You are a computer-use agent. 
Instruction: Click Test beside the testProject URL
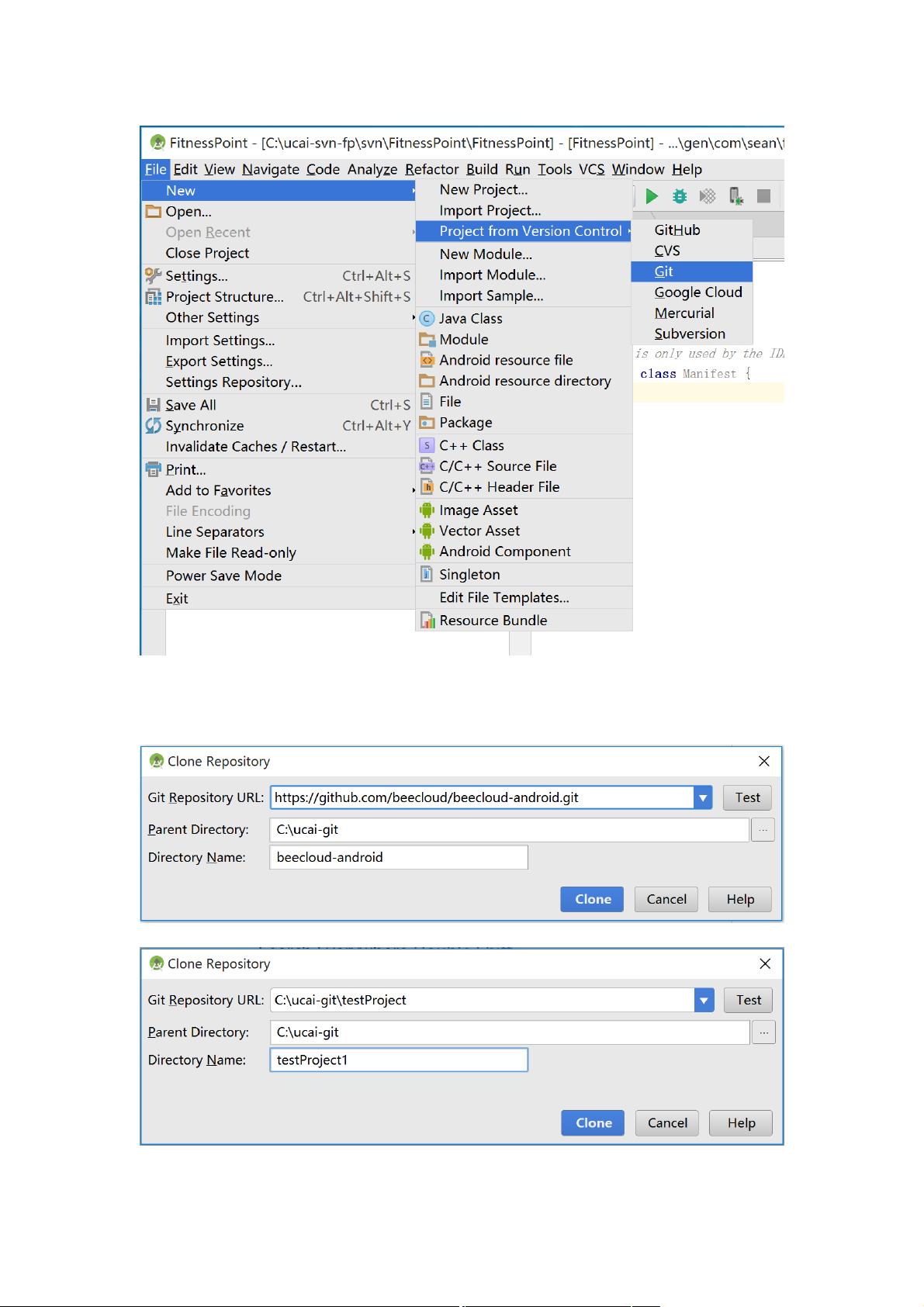click(749, 1000)
